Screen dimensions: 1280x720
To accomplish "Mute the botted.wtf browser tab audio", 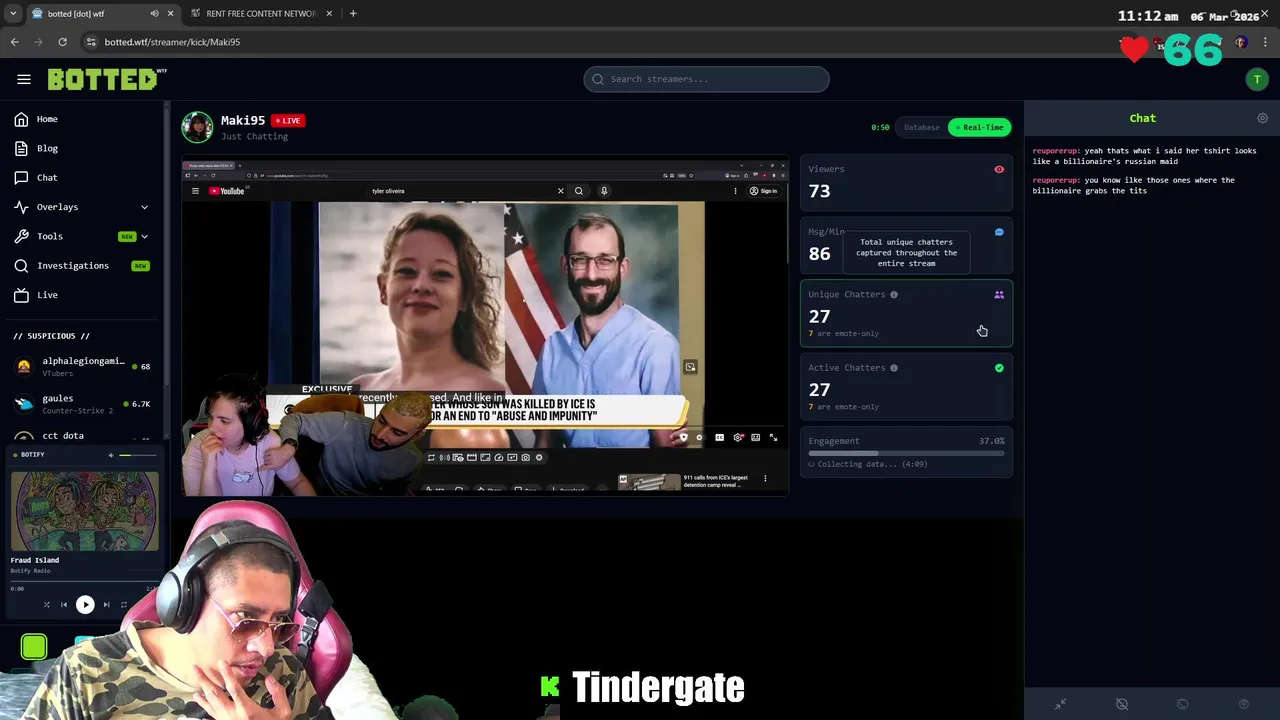I will pos(154,14).
